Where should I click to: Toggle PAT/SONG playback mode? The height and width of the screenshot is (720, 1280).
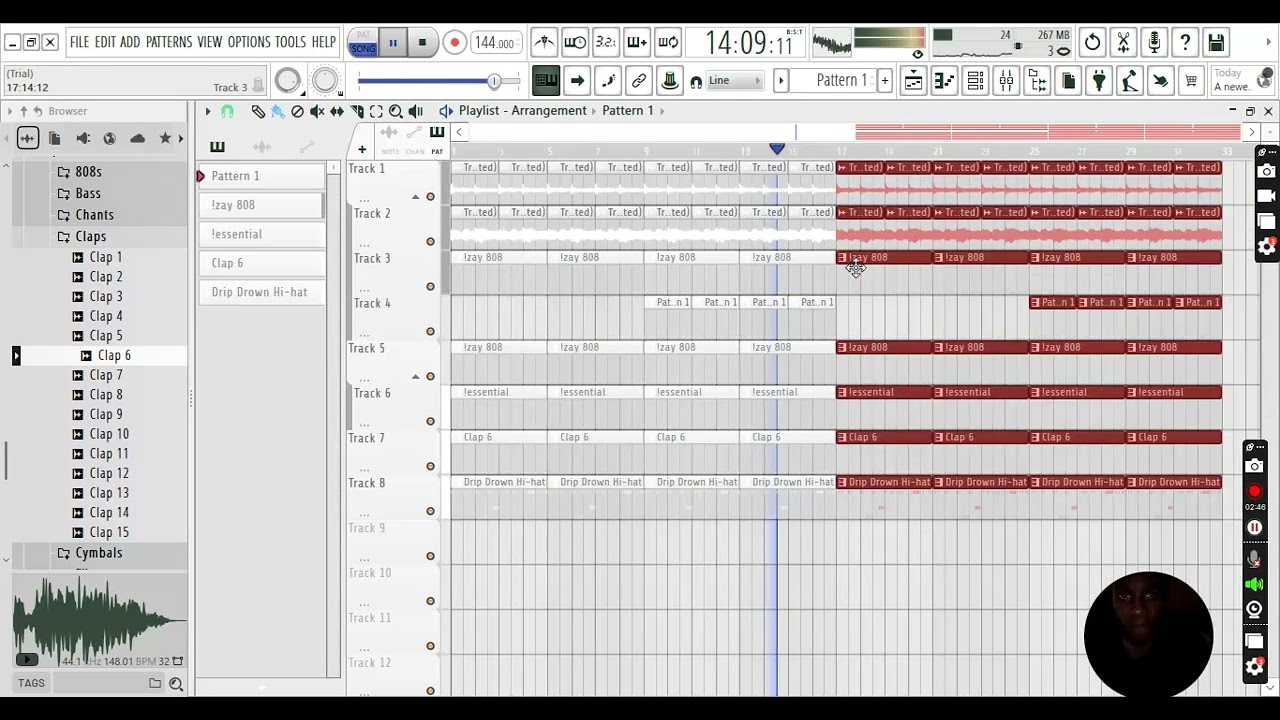coord(363,43)
